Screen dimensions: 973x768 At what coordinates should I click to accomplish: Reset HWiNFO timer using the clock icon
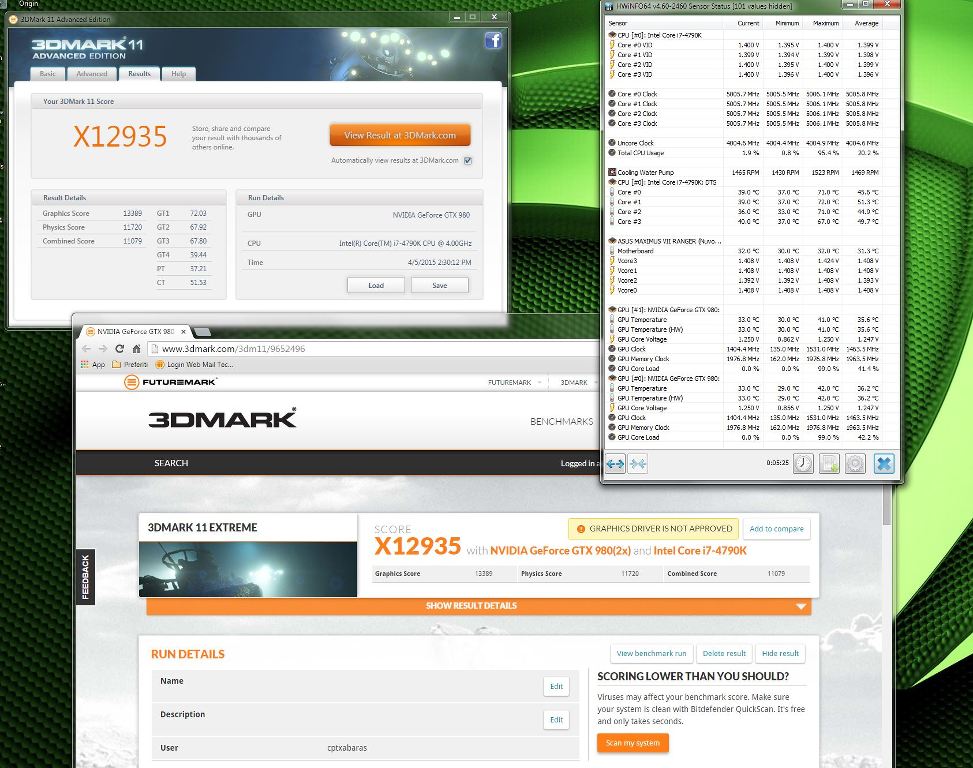coord(803,463)
